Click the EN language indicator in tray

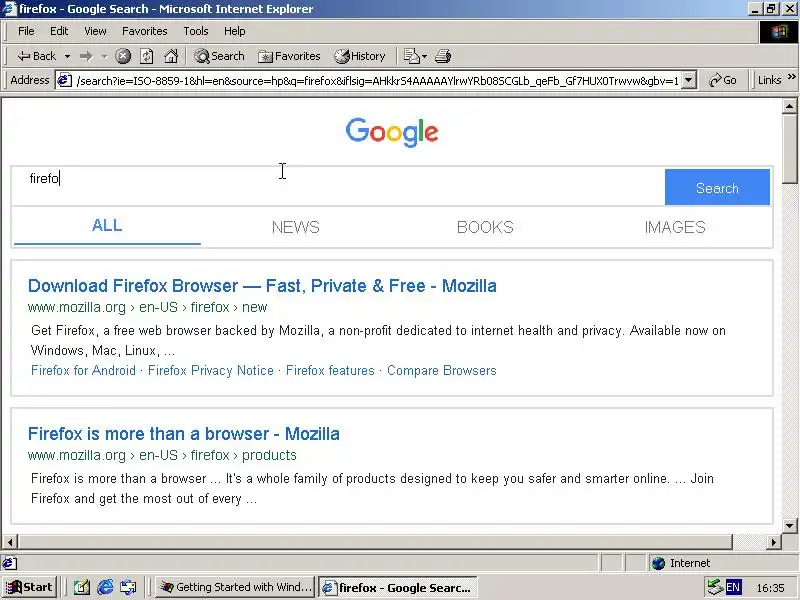coord(733,587)
